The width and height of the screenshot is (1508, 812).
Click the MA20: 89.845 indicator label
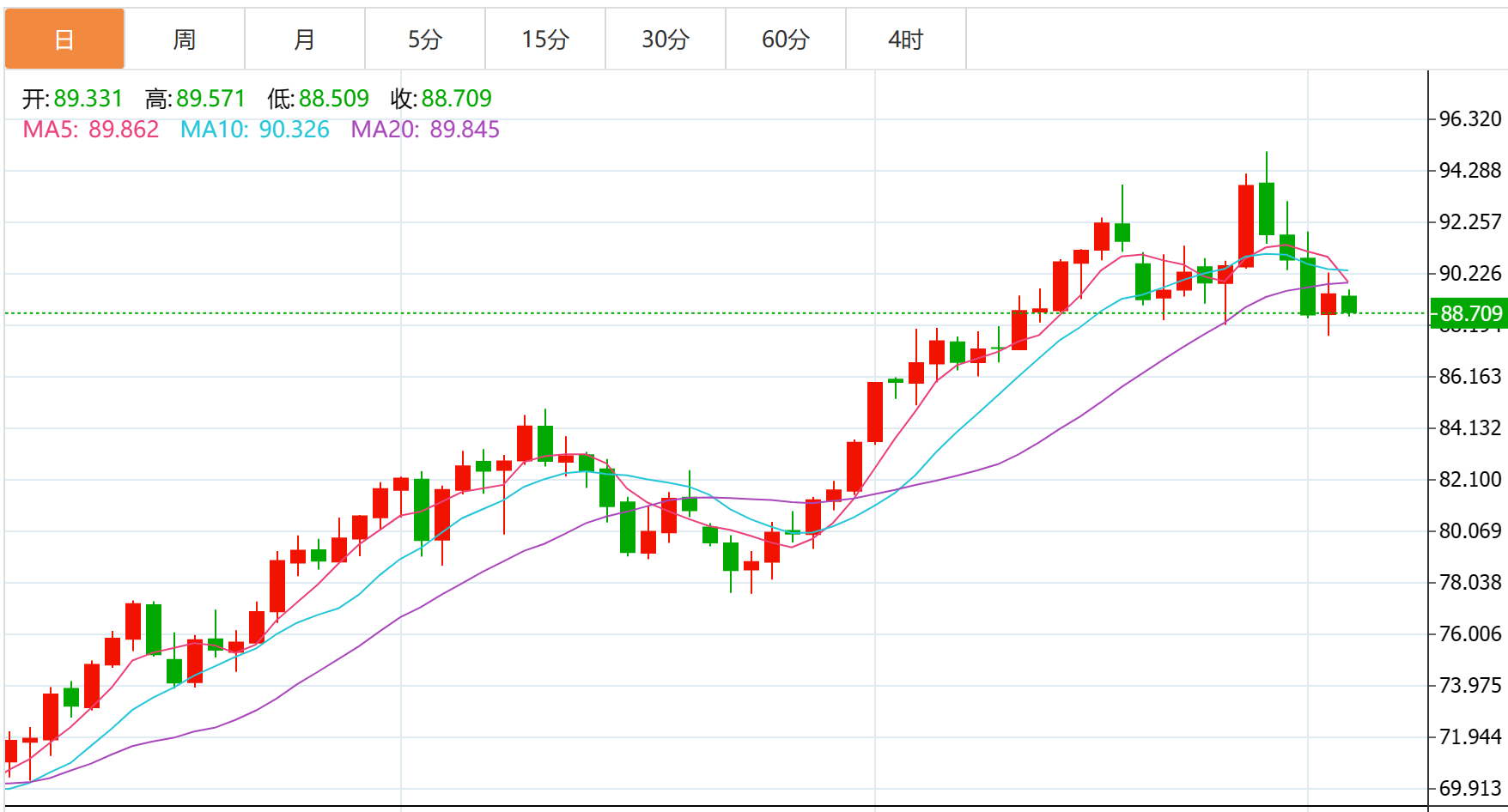[425, 130]
